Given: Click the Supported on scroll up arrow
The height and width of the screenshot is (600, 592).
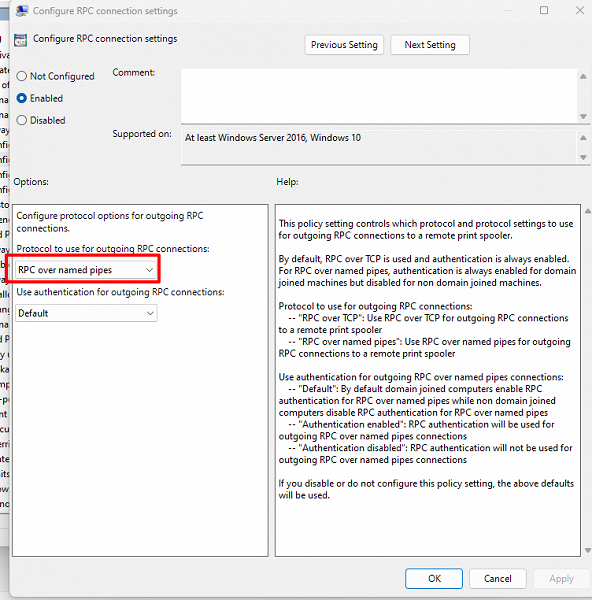Looking at the screenshot, I should click(x=583, y=138).
